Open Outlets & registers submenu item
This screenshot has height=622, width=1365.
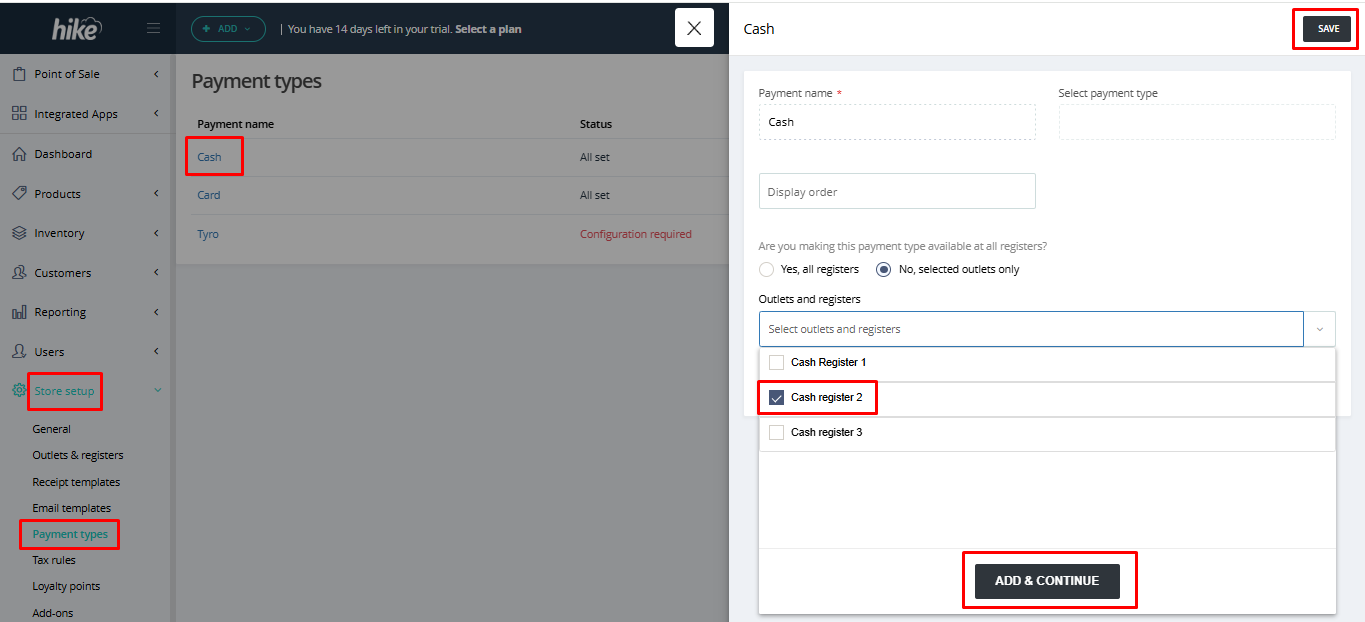pos(78,455)
